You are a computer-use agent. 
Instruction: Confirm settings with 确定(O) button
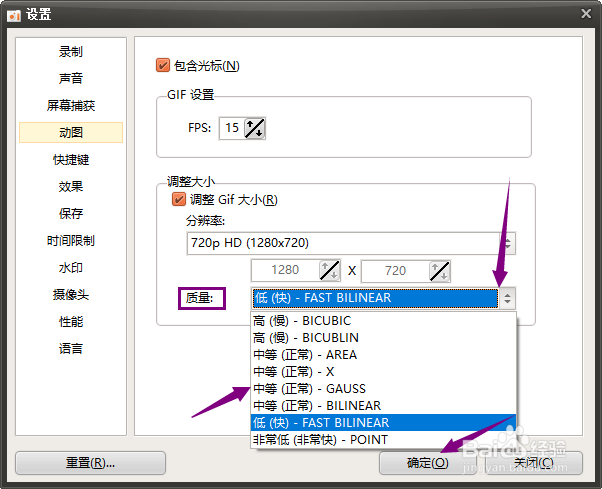coord(428,463)
